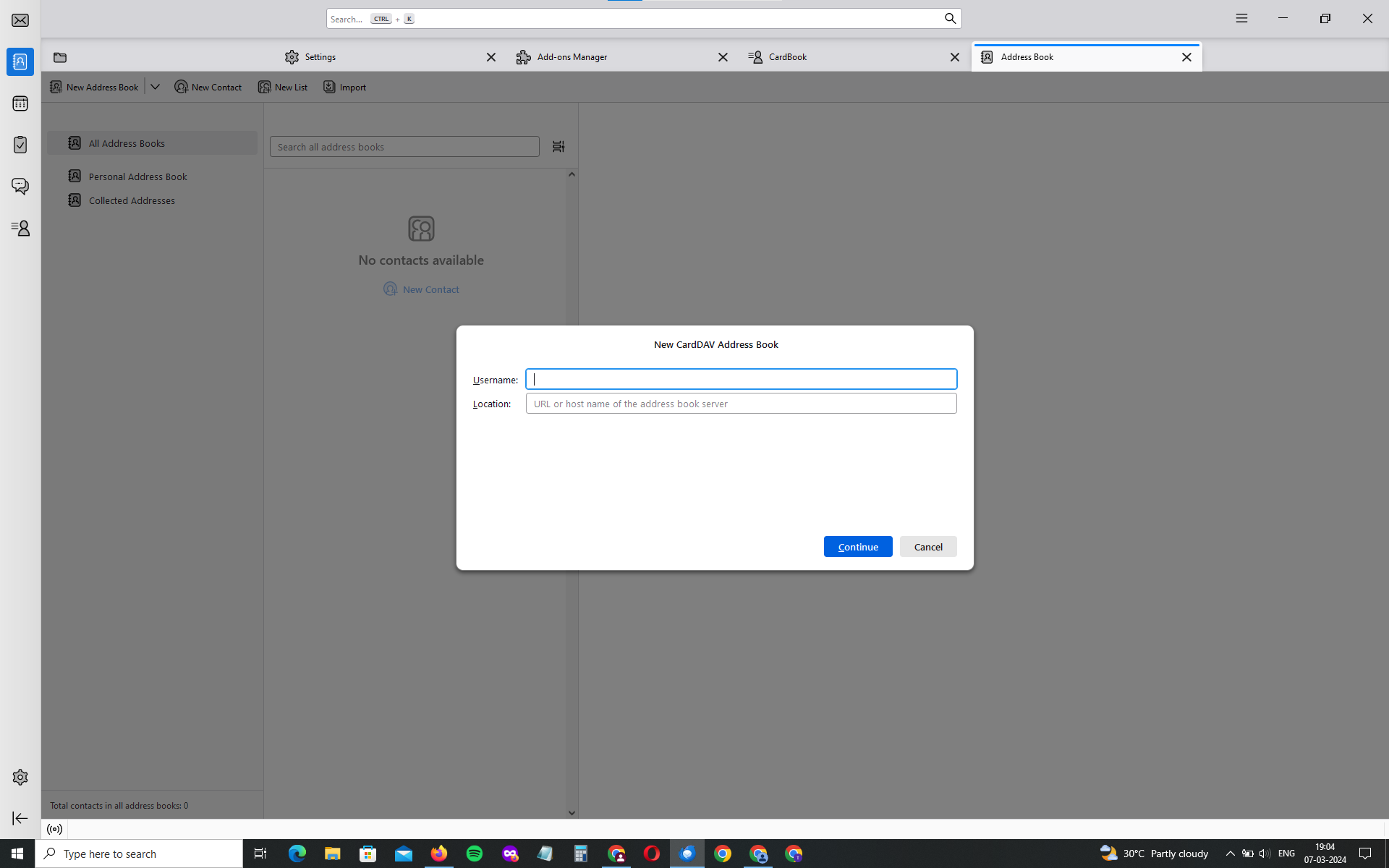Viewport: 1389px width, 868px height.
Task: Show hidden system tray icons
Action: [1230, 854]
